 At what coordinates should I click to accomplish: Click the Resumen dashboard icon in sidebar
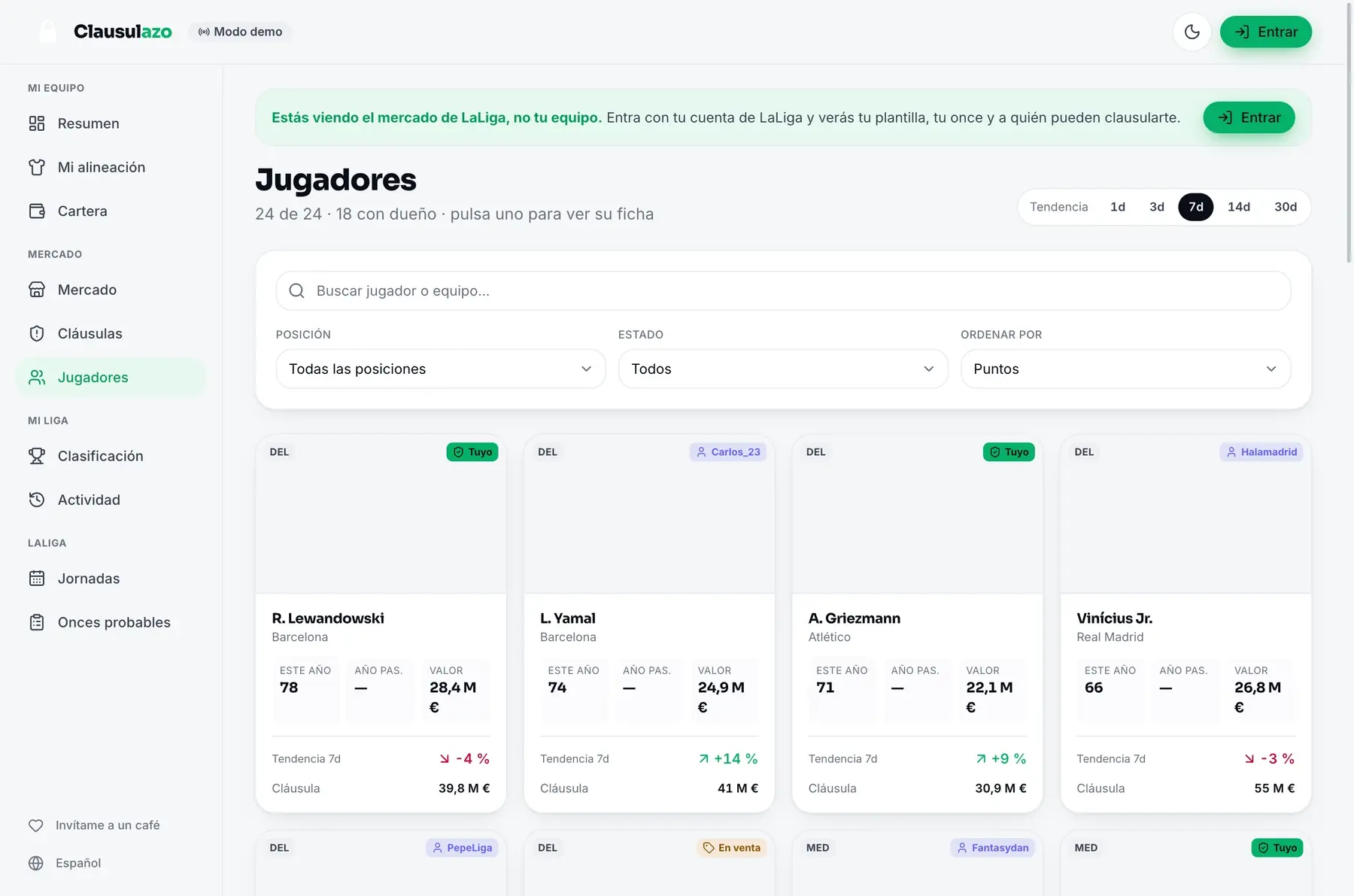coord(37,123)
